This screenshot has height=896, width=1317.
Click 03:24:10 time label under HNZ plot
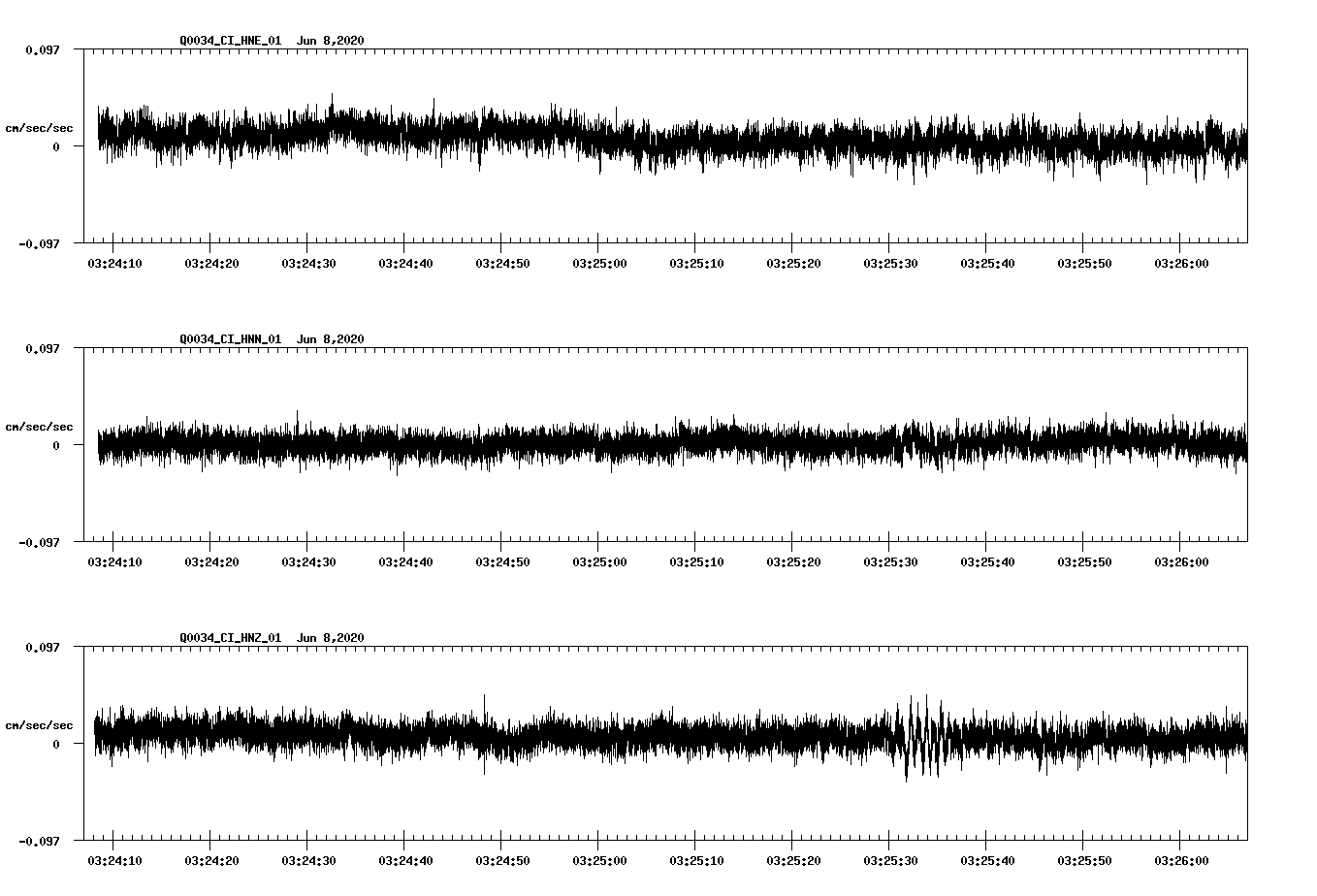114,861
